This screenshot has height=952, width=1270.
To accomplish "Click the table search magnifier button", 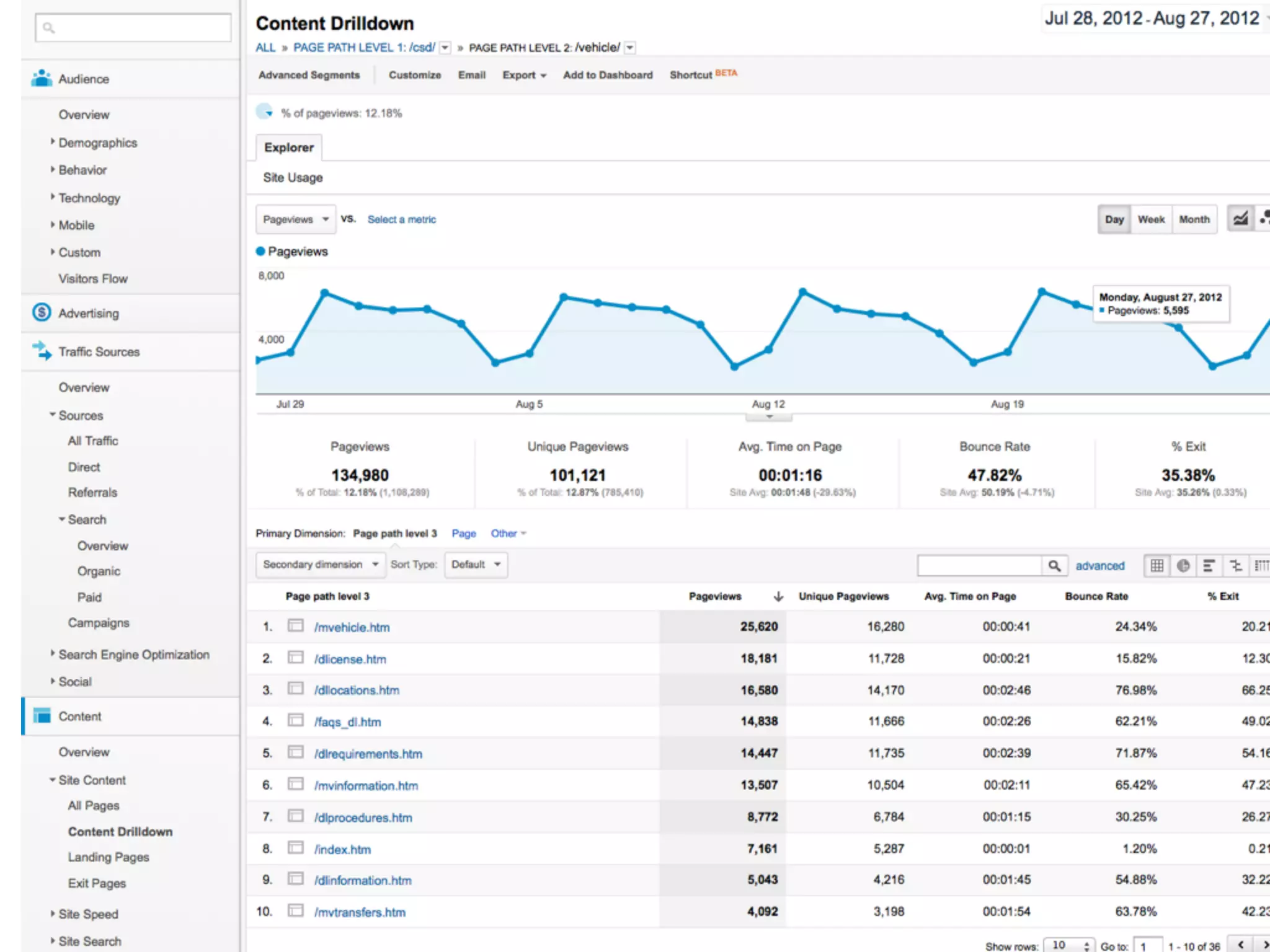I will (1054, 565).
